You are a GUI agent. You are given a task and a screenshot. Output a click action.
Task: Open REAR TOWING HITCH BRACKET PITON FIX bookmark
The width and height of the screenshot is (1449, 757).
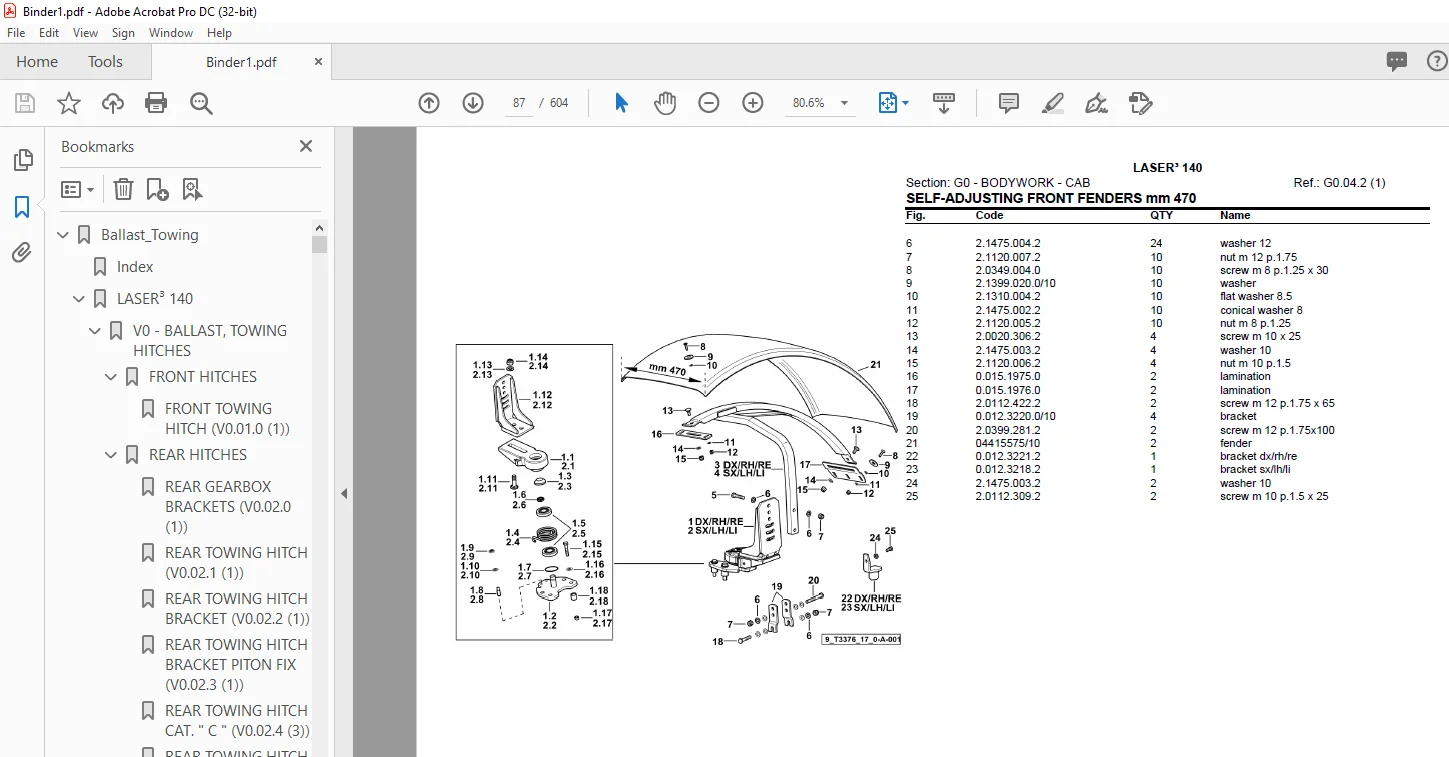tap(236, 665)
